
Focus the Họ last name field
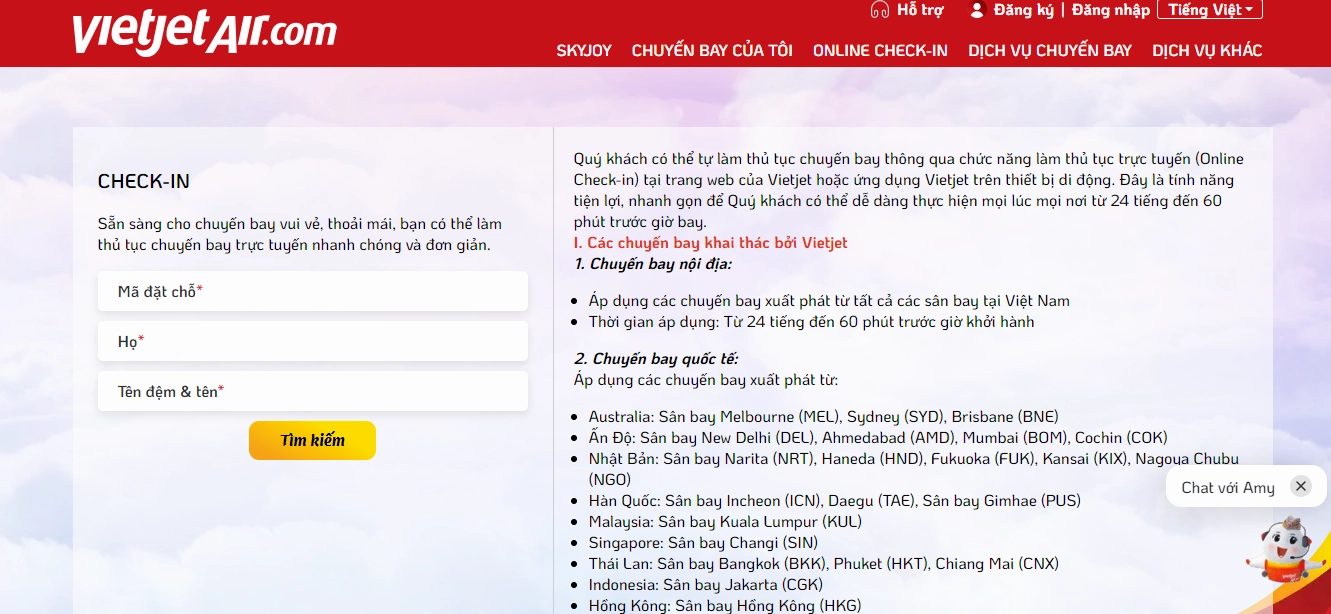[313, 341]
